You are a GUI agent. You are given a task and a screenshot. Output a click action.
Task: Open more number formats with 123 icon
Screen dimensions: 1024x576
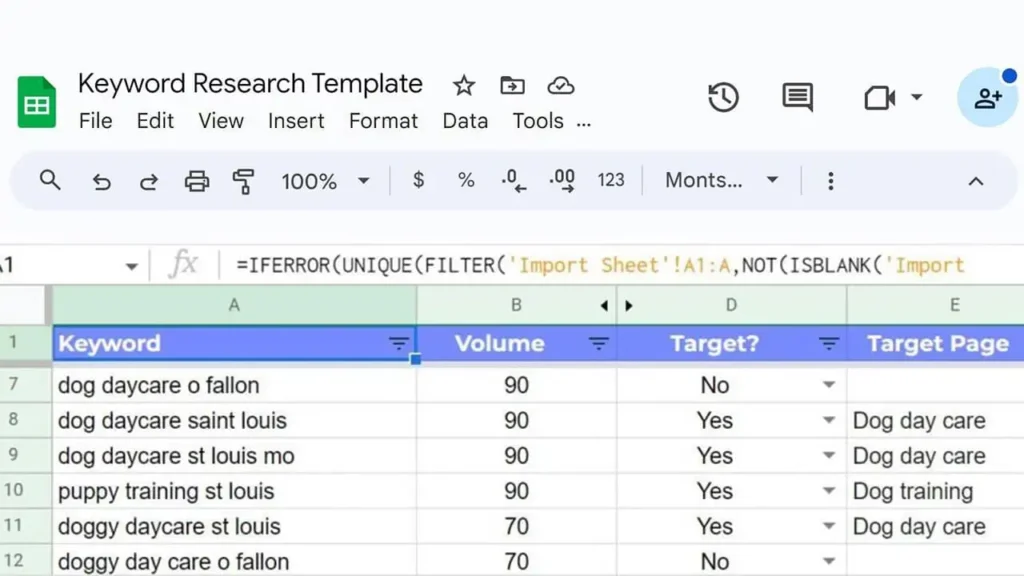tap(611, 181)
